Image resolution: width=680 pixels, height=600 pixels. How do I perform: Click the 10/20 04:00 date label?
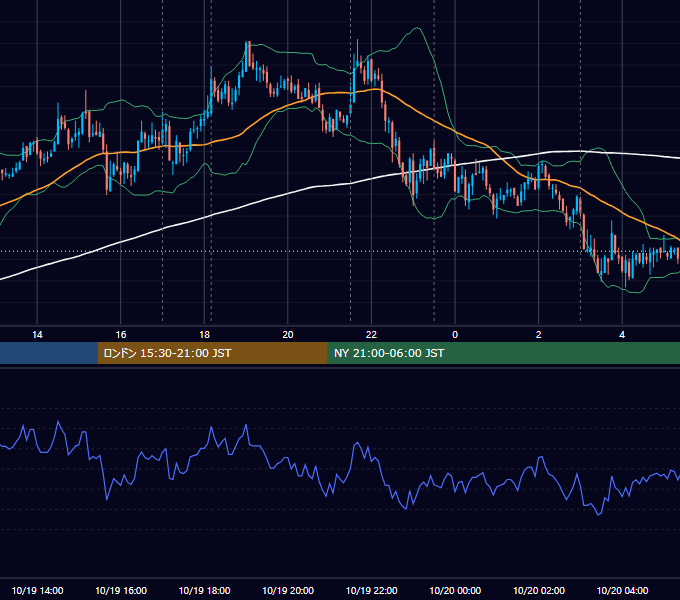pos(622,590)
